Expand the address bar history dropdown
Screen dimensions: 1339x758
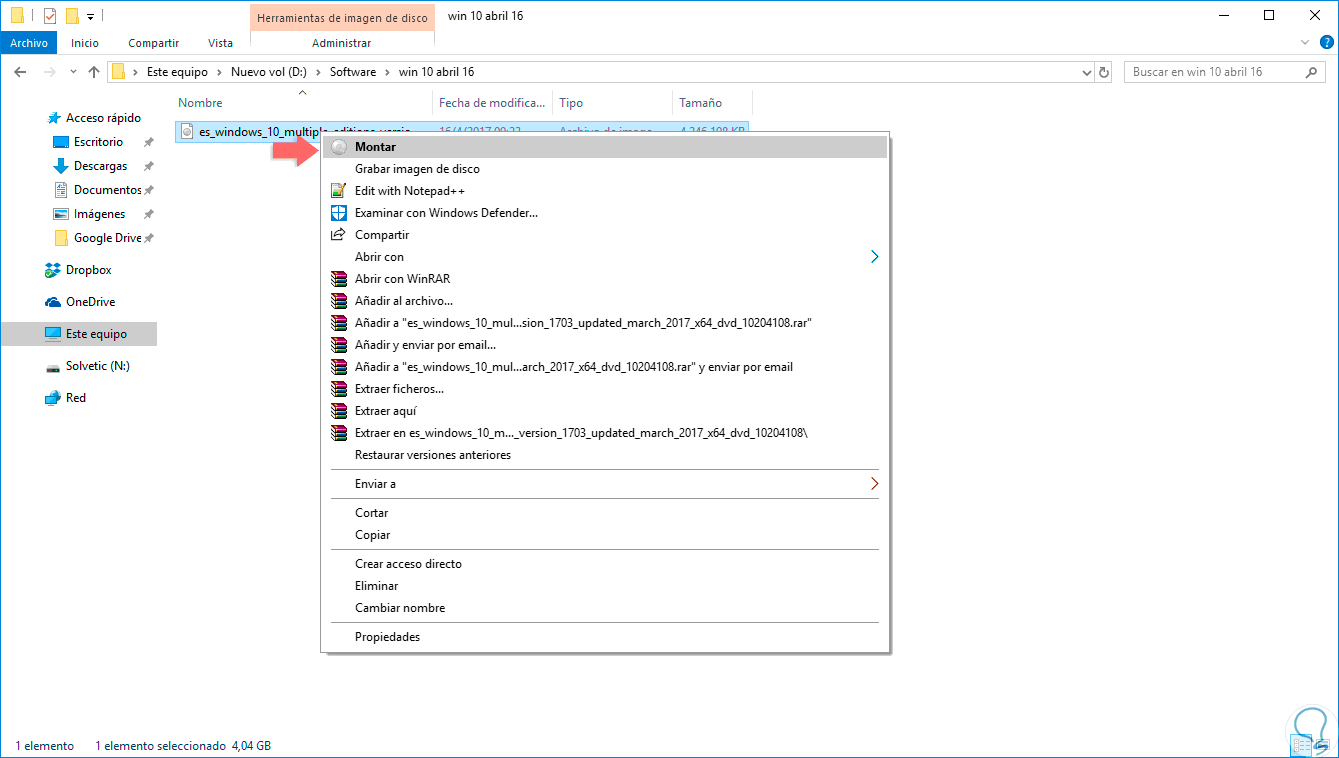point(1088,72)
